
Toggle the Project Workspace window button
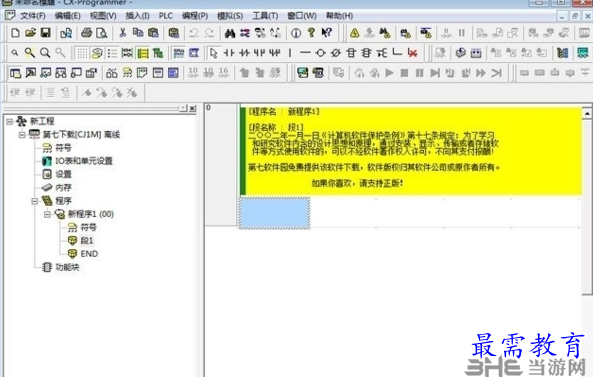(15, 73)
